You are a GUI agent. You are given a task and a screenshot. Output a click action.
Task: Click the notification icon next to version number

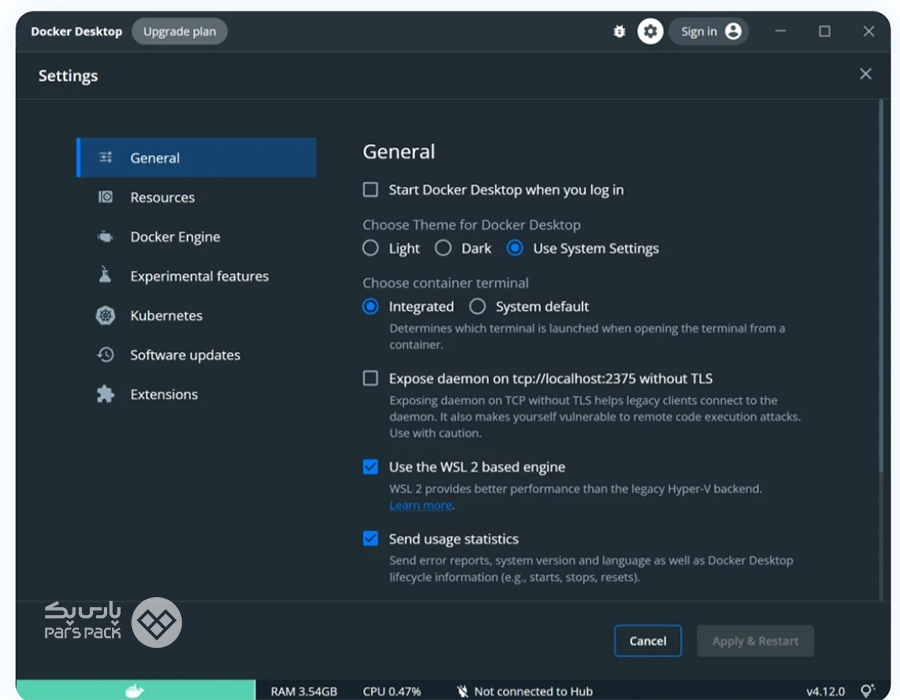[867, 691]
